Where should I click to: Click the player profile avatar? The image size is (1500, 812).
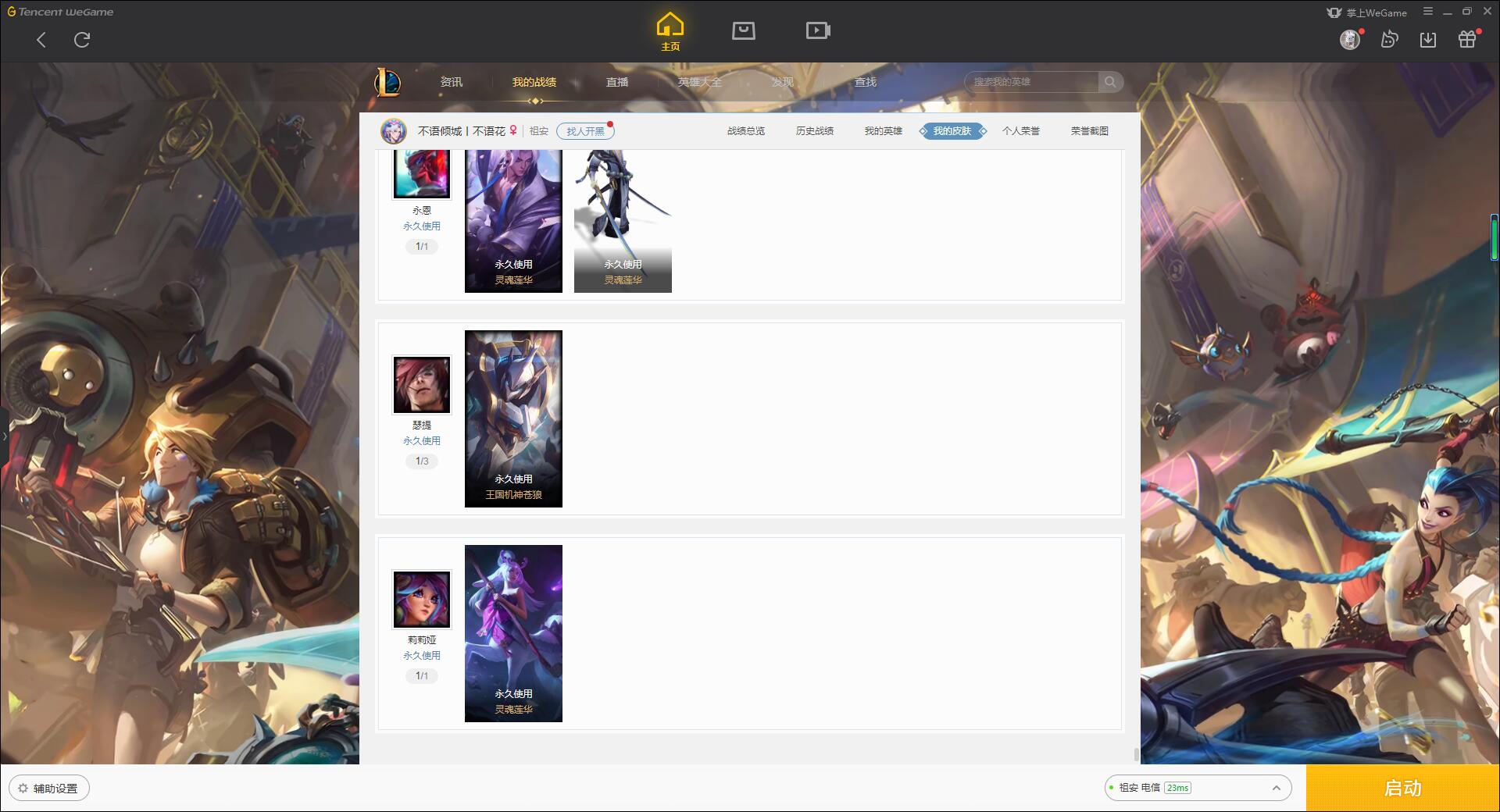tap(394, 131)
